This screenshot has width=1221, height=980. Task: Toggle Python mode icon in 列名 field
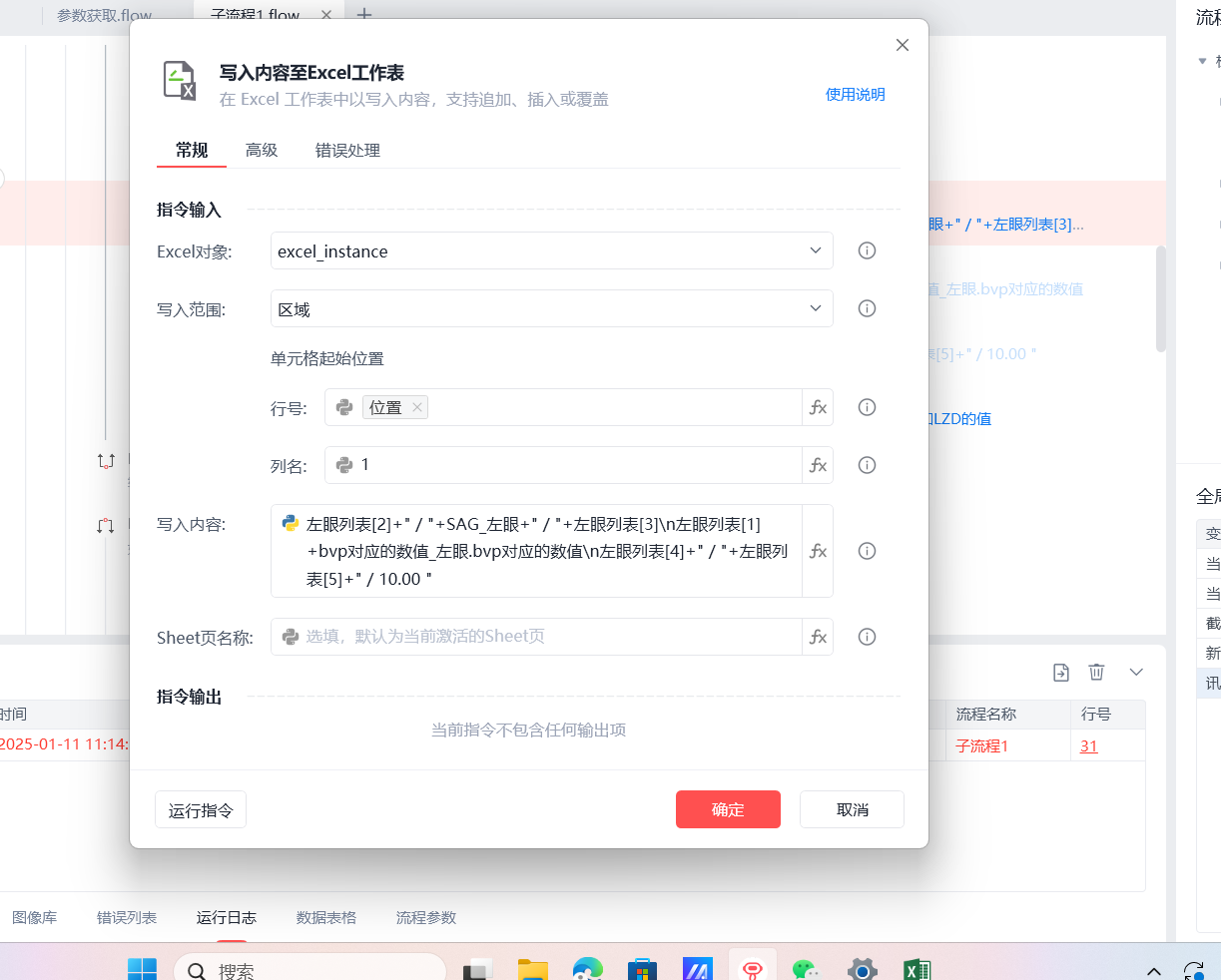click(x=344, y=465)
